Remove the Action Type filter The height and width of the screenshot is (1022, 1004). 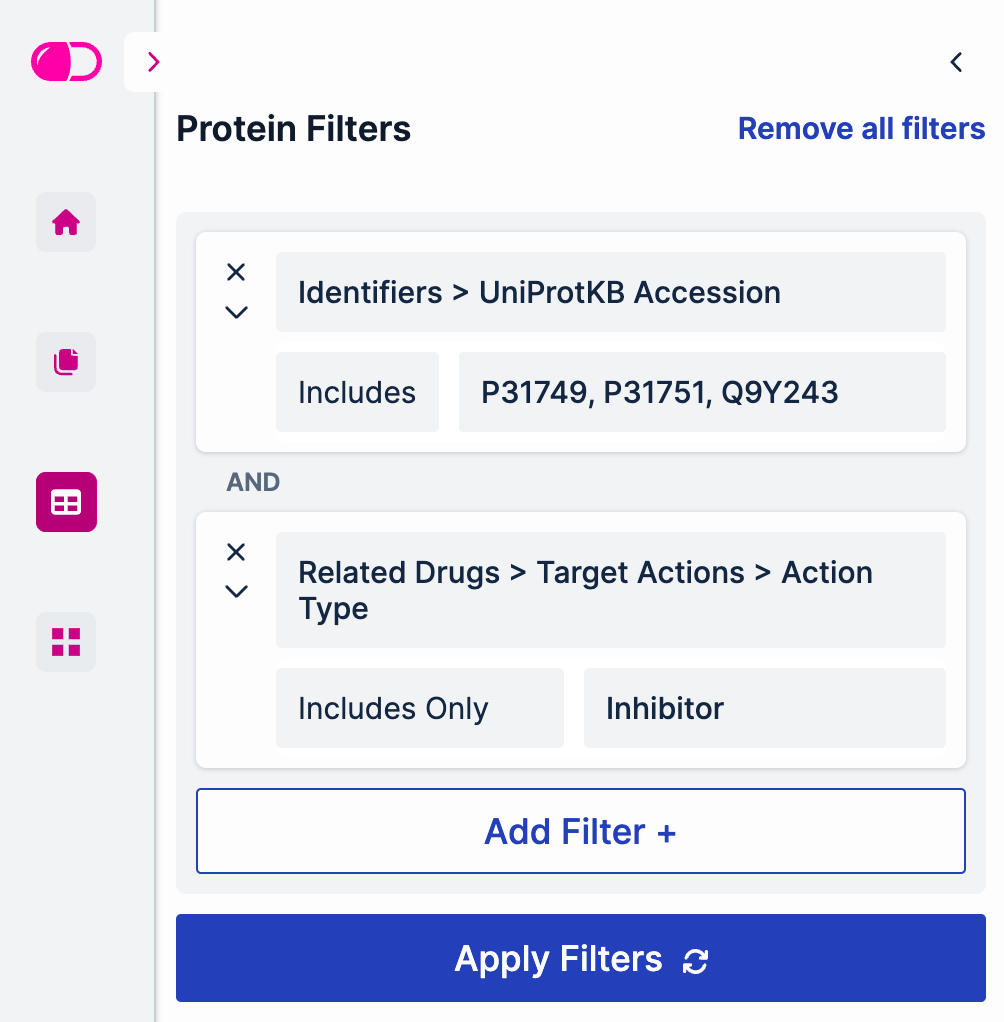(236, 552)
